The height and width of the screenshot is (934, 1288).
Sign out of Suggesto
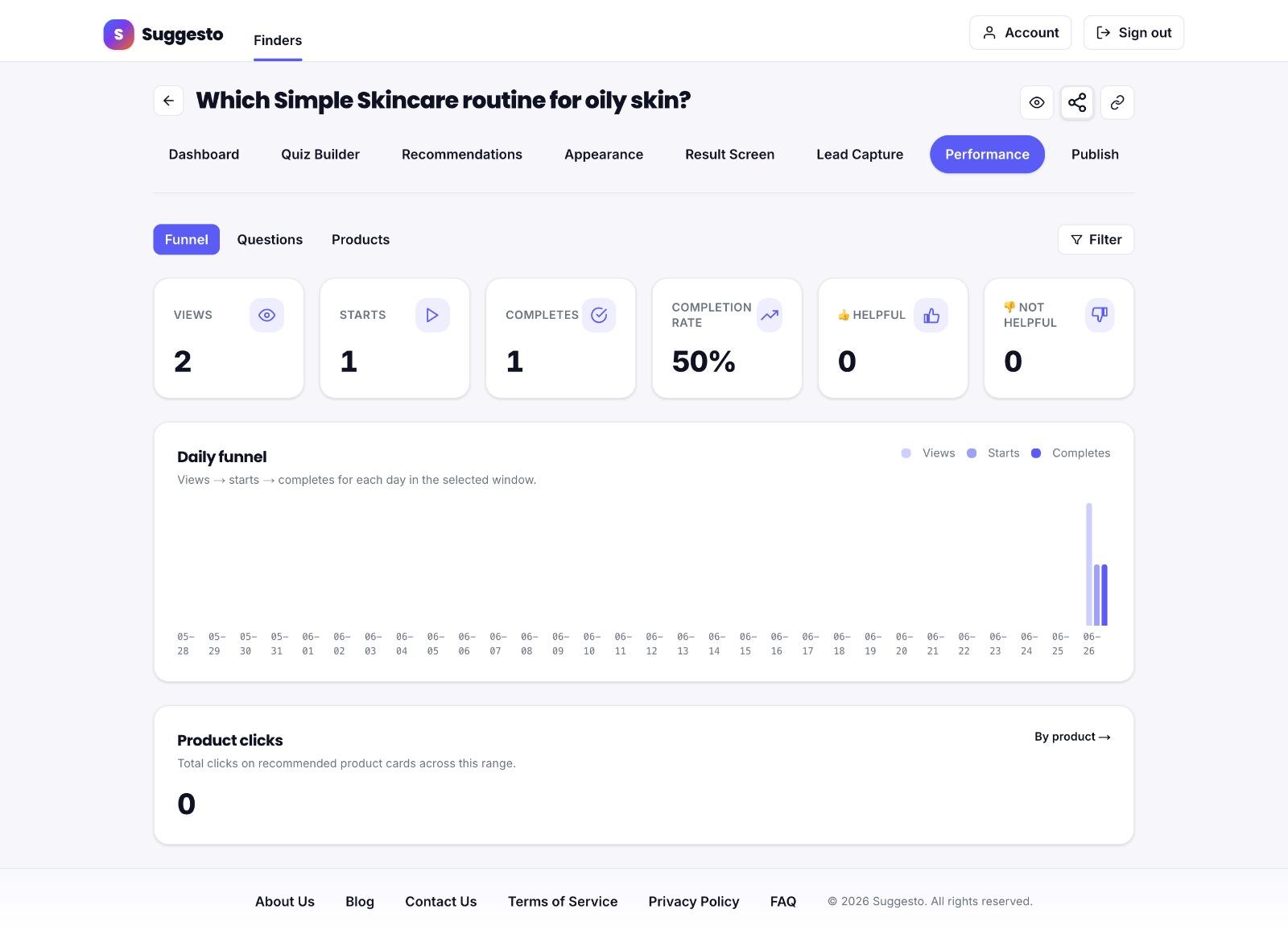(x=1133, y=33)
